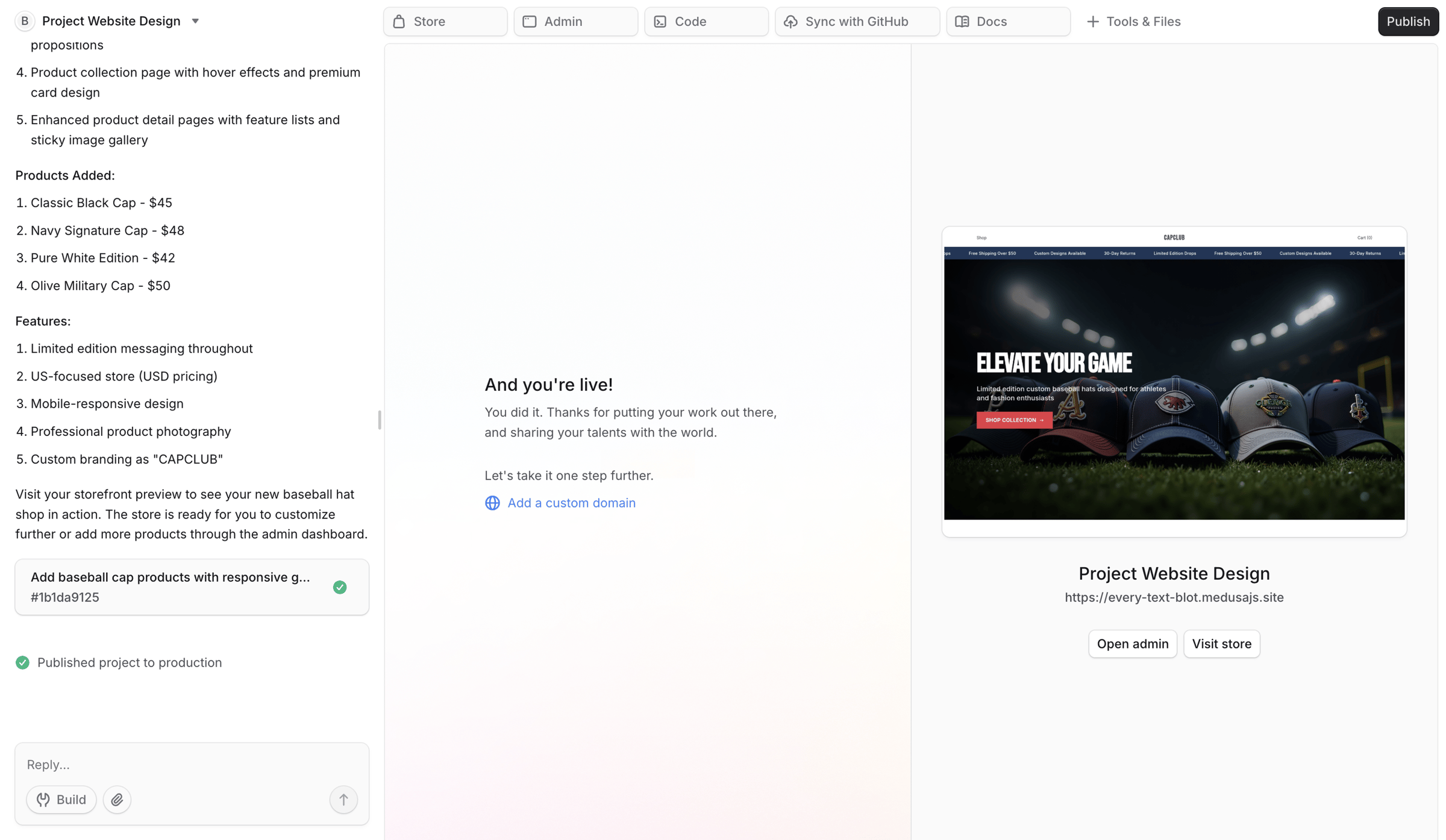Click the Store bag icon
This screenshot has width=1446, height=840.
click(399, 22)
